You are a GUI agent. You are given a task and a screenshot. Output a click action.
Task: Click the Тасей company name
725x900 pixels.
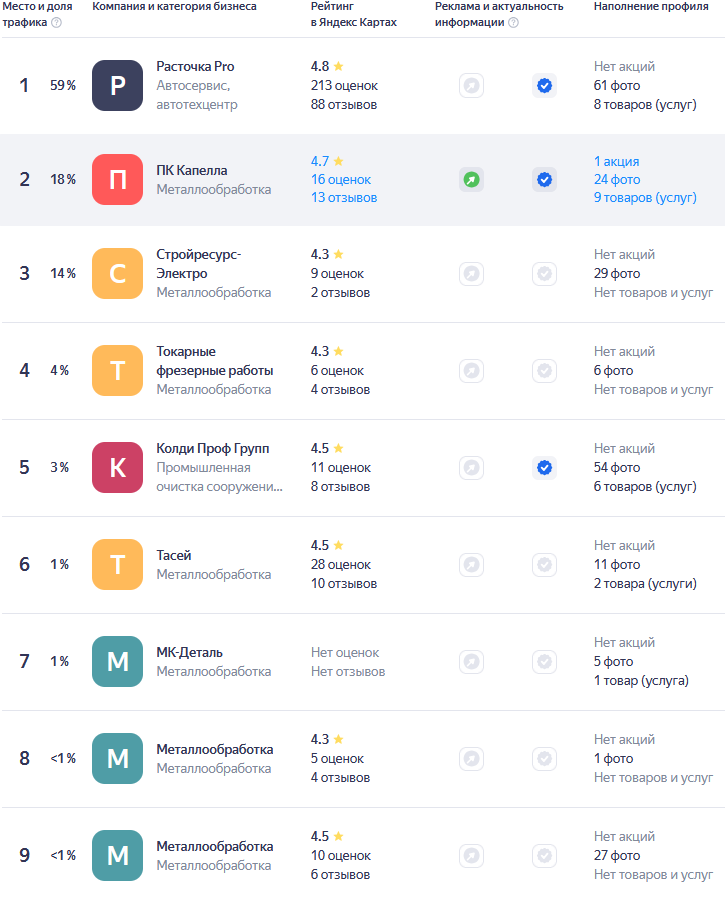point(174,555)
